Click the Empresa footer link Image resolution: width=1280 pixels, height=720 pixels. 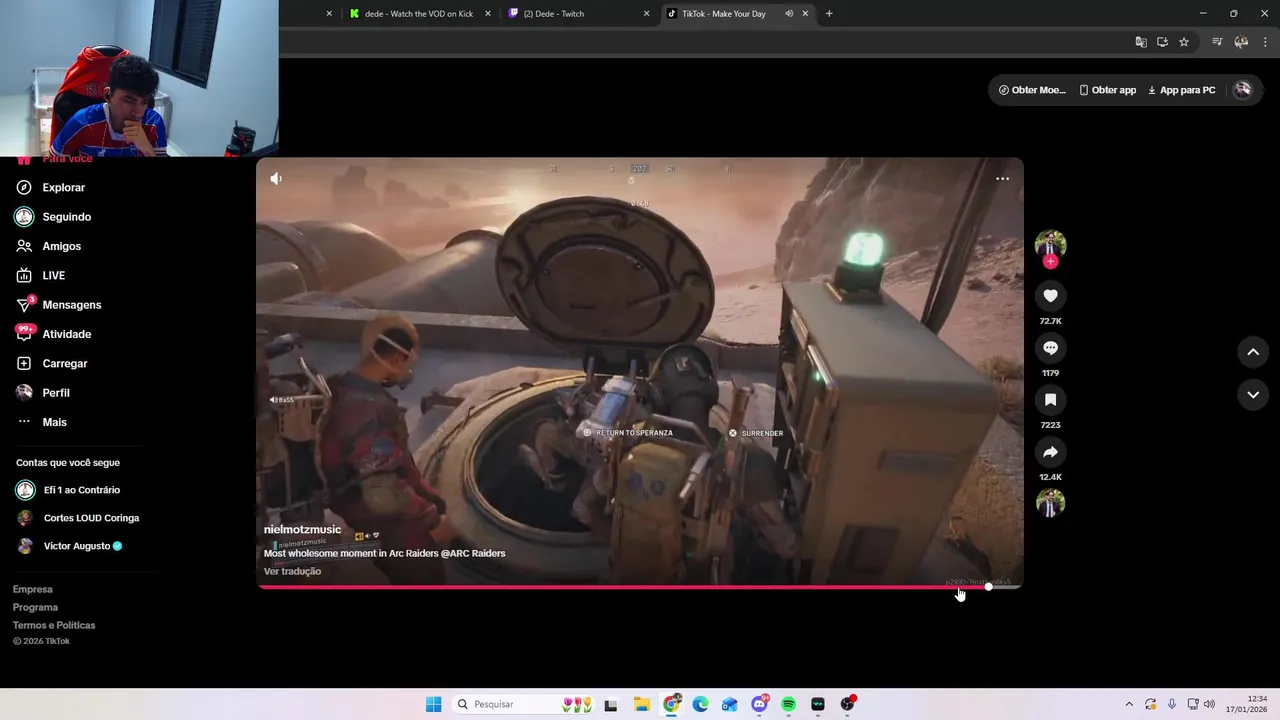click(x=33, y=589)
